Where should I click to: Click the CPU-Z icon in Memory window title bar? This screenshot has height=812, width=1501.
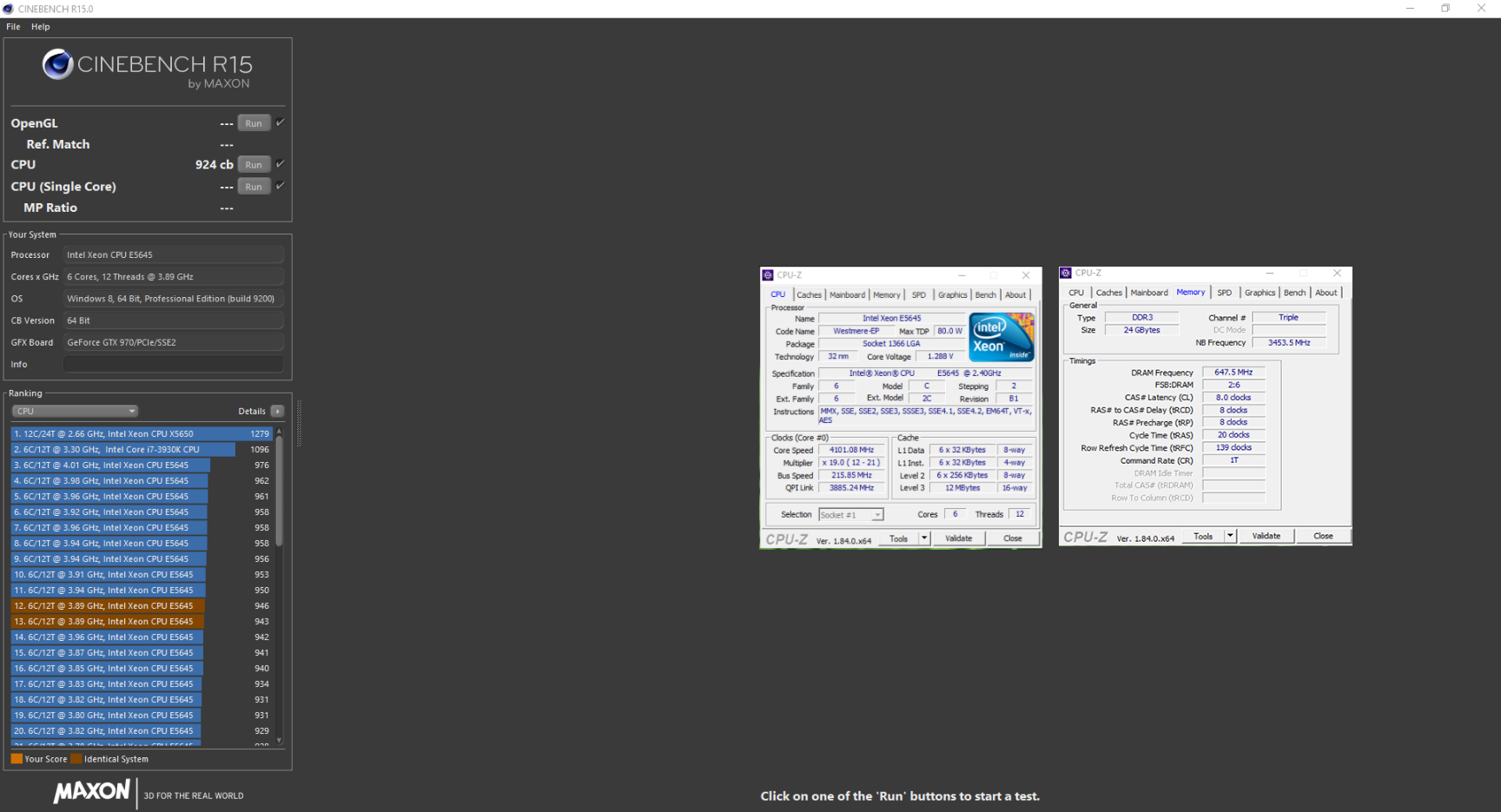pos(1066,273)
